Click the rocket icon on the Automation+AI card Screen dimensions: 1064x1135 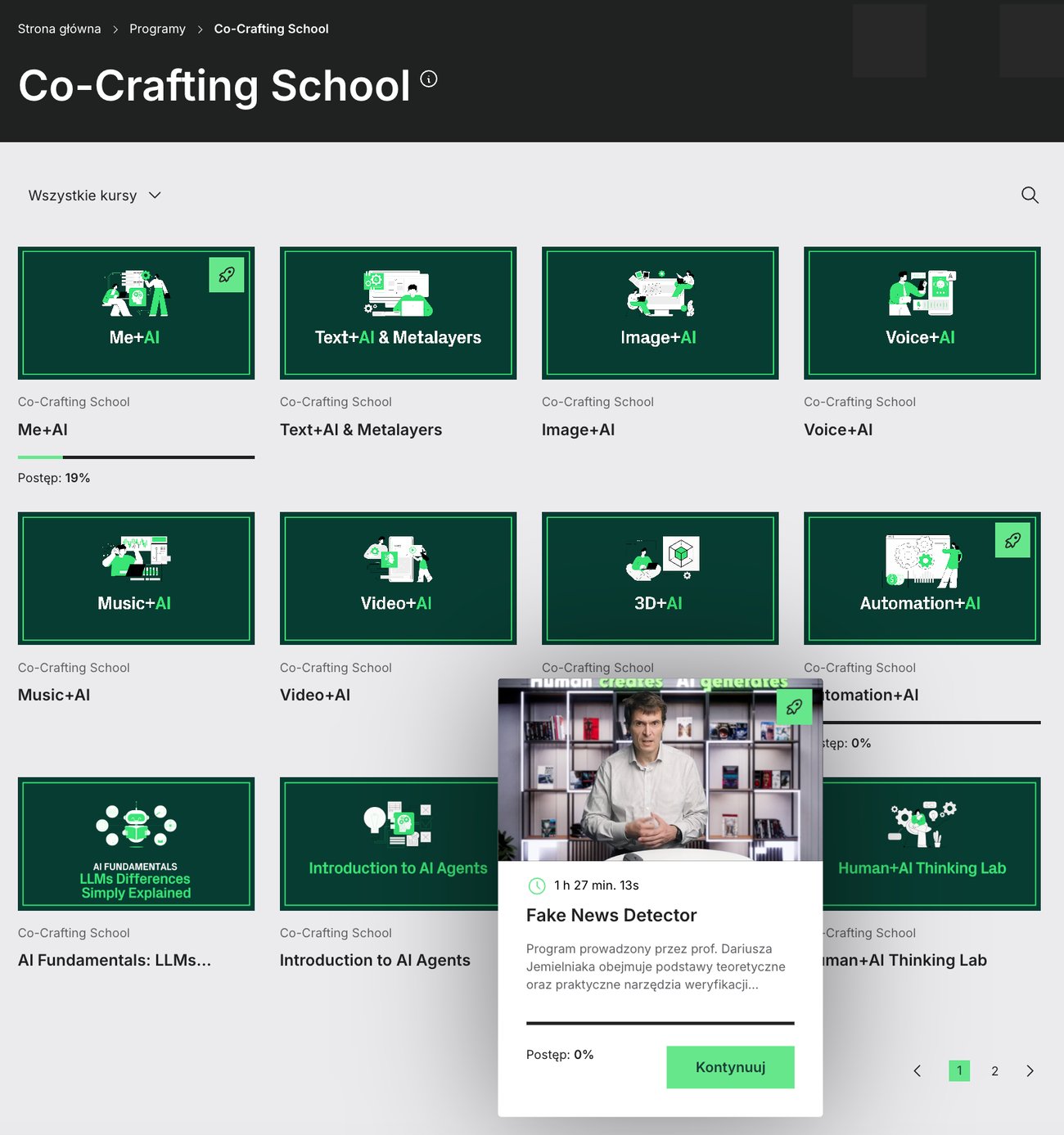pyautogui.click(x=1012, y=541)
